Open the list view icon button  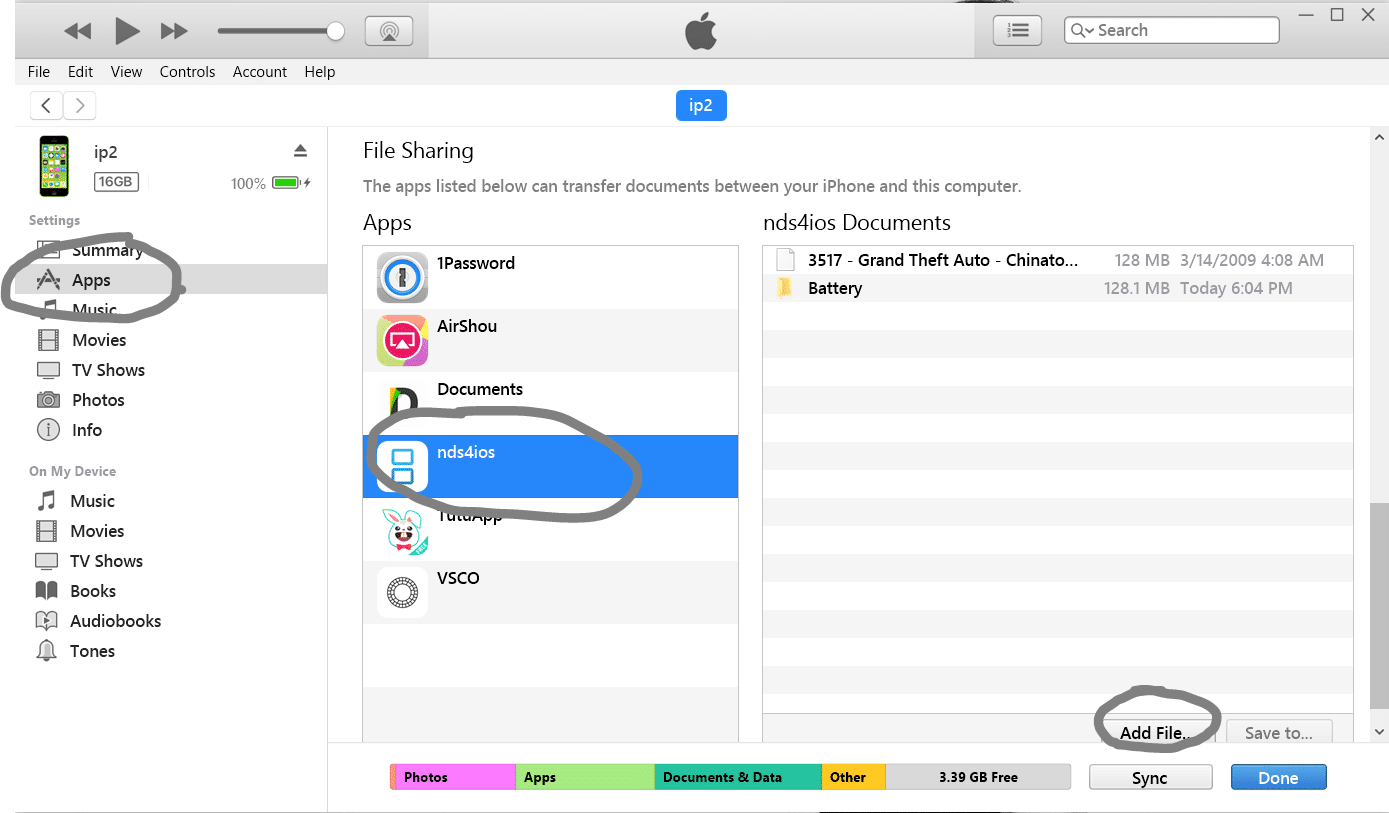pos(1017,31)
